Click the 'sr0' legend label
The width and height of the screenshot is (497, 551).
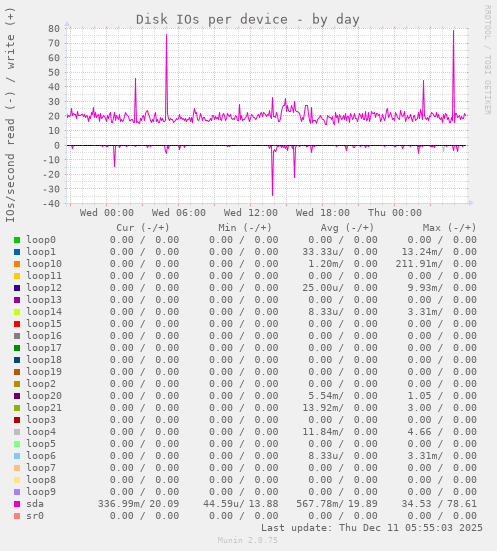(35, 516)
